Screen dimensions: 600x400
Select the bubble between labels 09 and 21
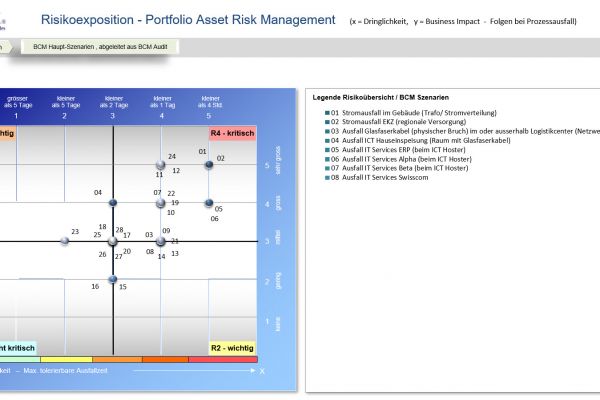(x=161, y=241)
